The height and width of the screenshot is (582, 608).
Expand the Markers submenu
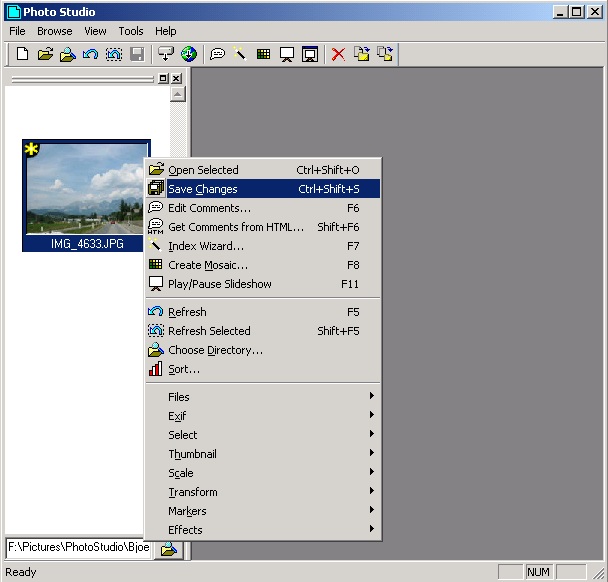pos(263,511)
